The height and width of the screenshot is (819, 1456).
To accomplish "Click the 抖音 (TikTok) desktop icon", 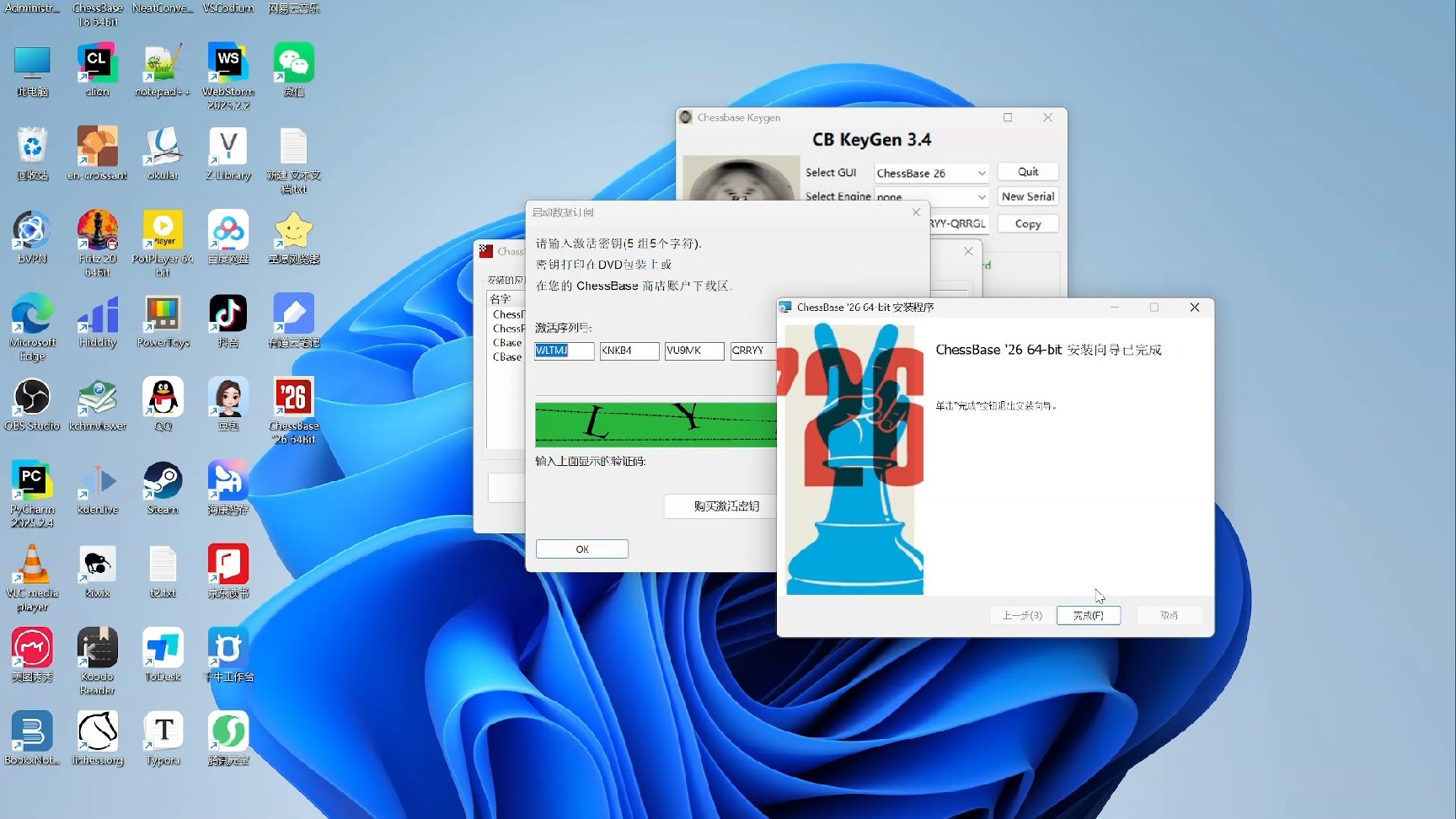I will [228, 321].
